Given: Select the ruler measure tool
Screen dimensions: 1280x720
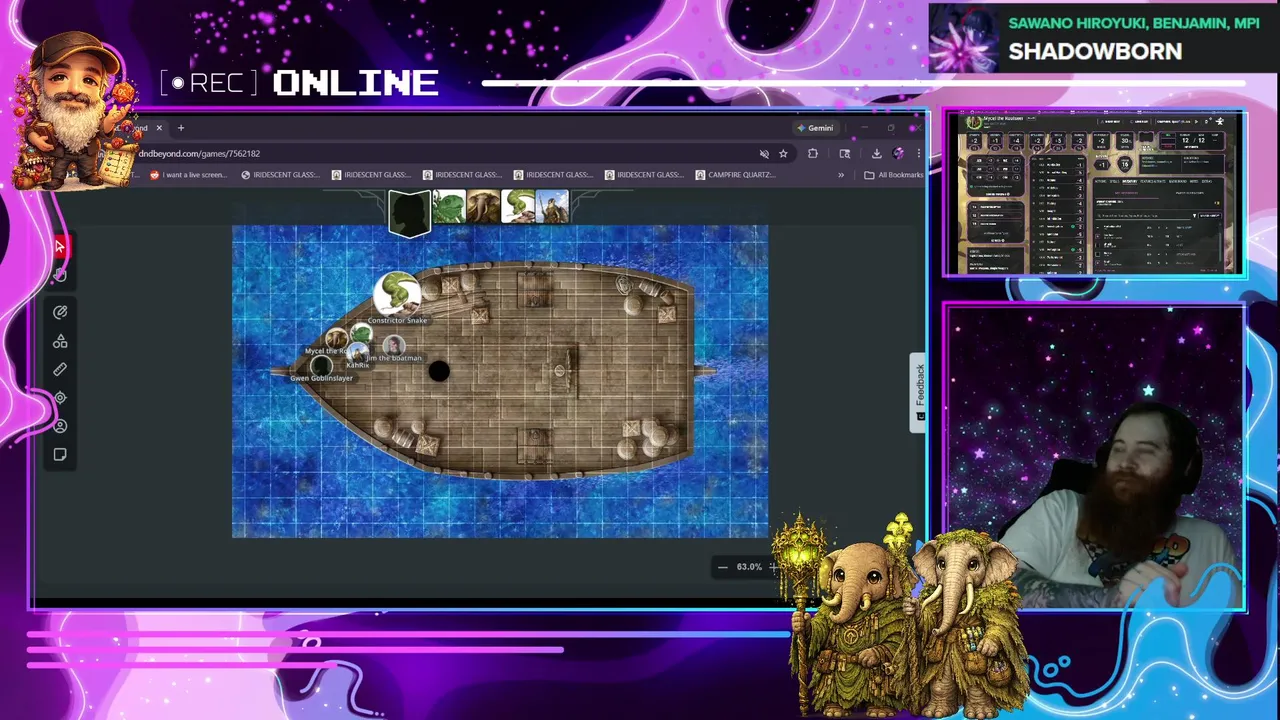Looking at the screenshot, I should pos(60,369).
